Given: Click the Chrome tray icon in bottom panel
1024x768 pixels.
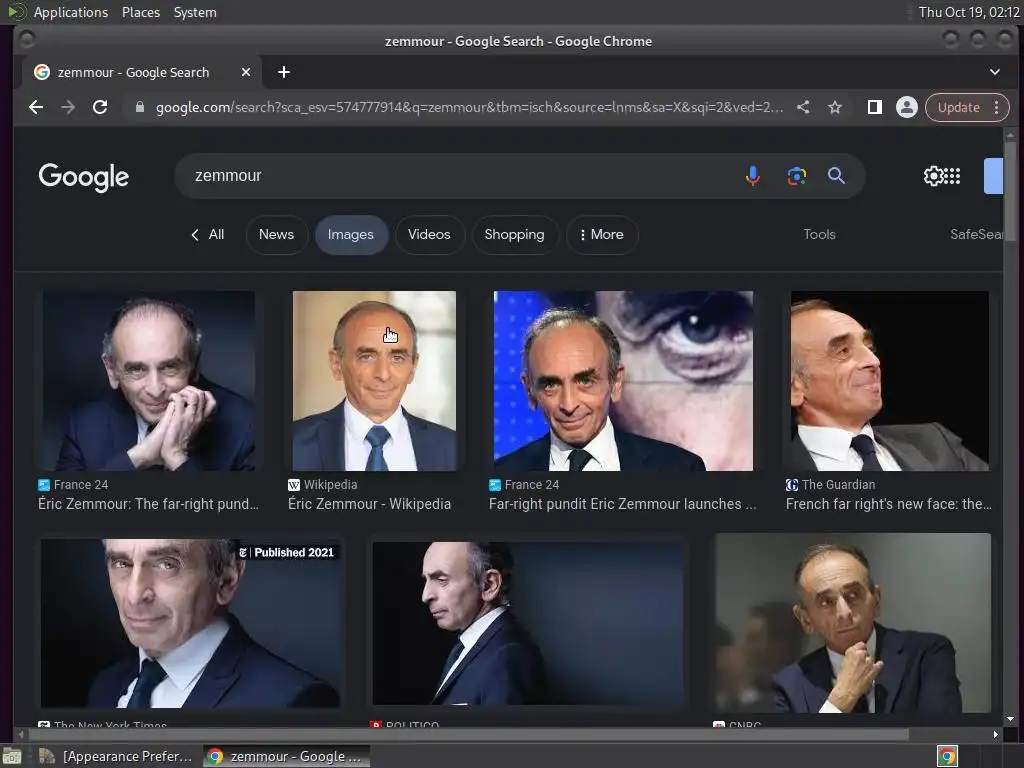Looking at the screenshot, I should point(948,756).
